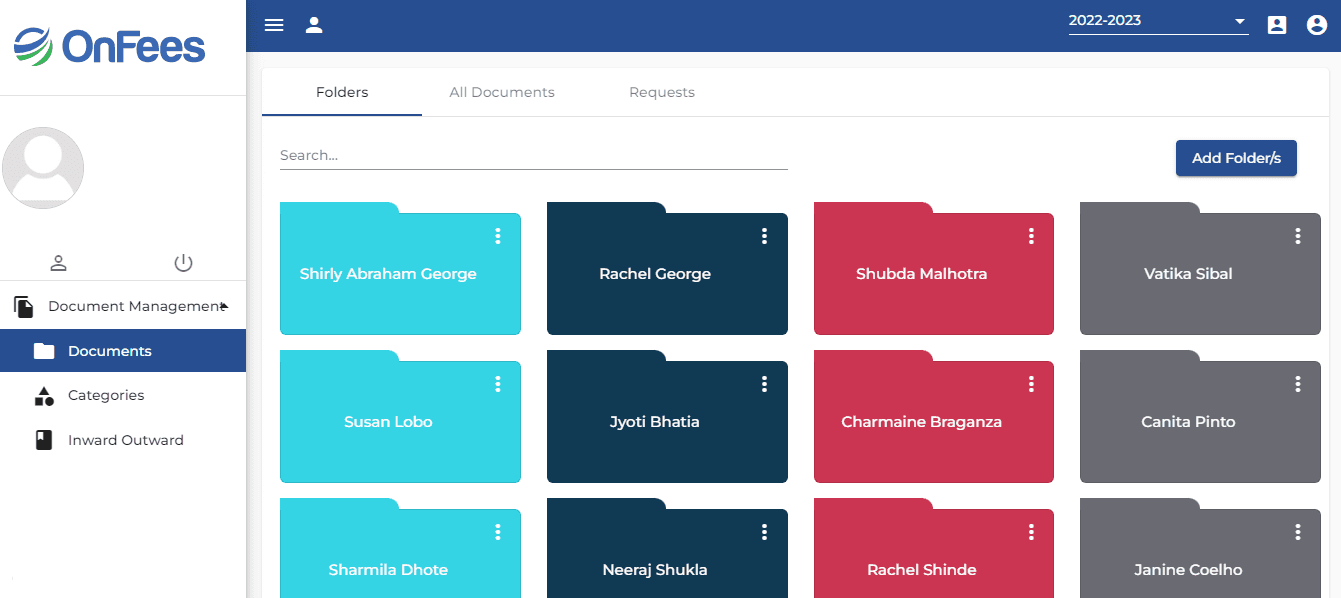Open three-dot menu on Vatika Sibal folder
This screenshot has height=598, width=1341.
1297,236
